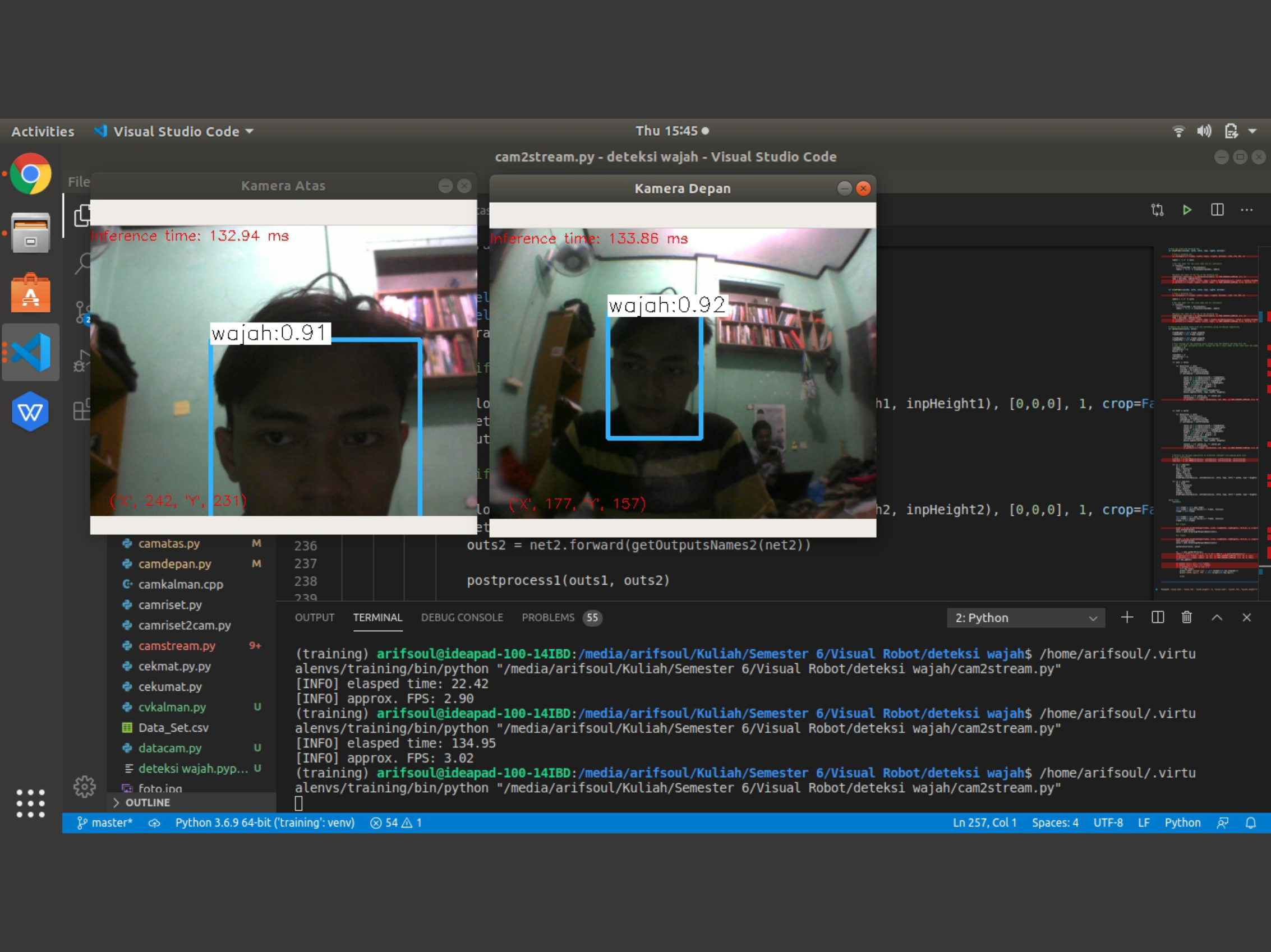The image size is (1271, 952).
Task: Add a new terminal with plus icon
Action: [1127, 617]
